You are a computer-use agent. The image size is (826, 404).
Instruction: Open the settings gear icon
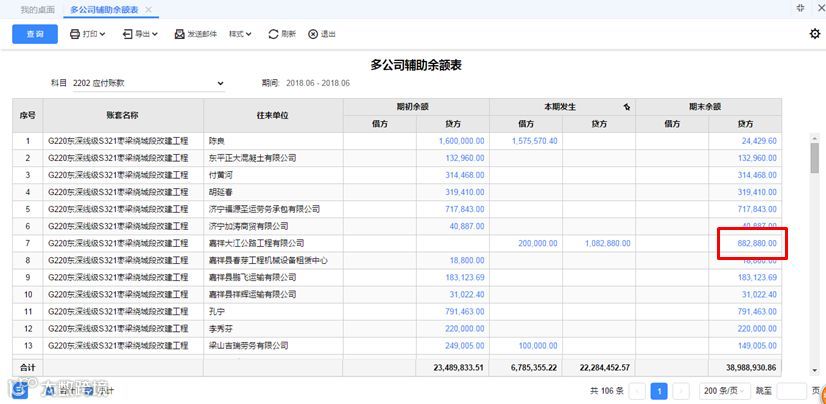point(814,34)
